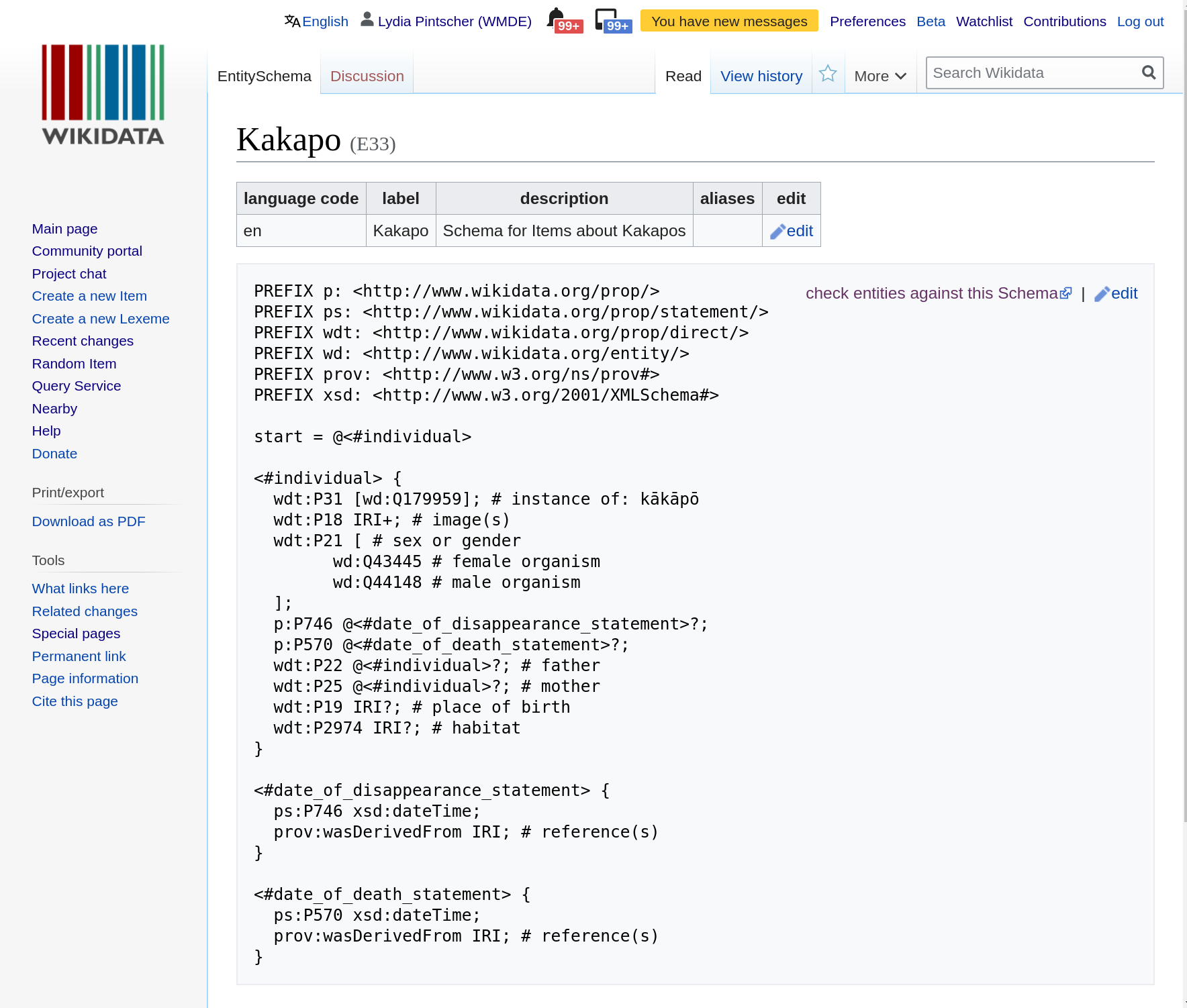Click Cite this page
This screenshot has width=1187, height=1008.
(x=75, y=701)
